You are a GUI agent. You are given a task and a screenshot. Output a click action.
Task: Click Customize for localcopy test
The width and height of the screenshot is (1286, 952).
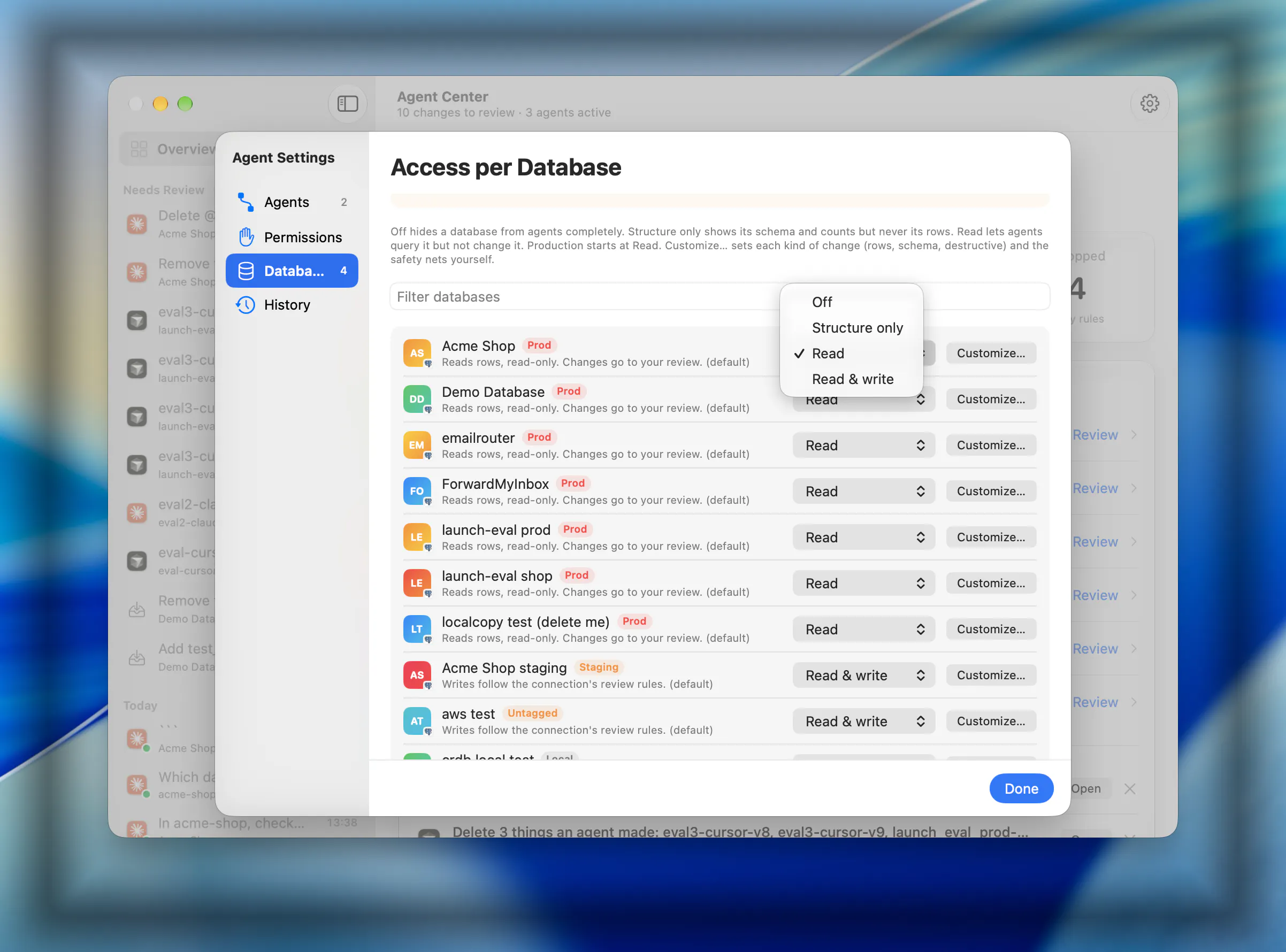tap(991, 629)
